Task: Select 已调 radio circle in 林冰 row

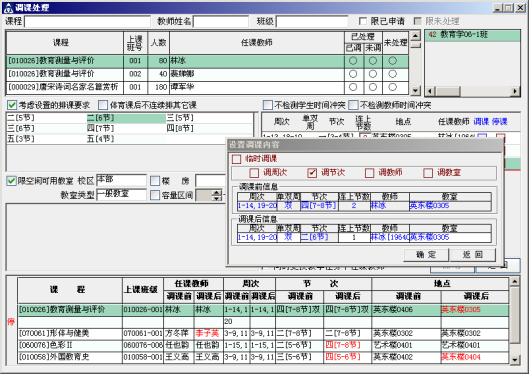Action: coord(353,61)
